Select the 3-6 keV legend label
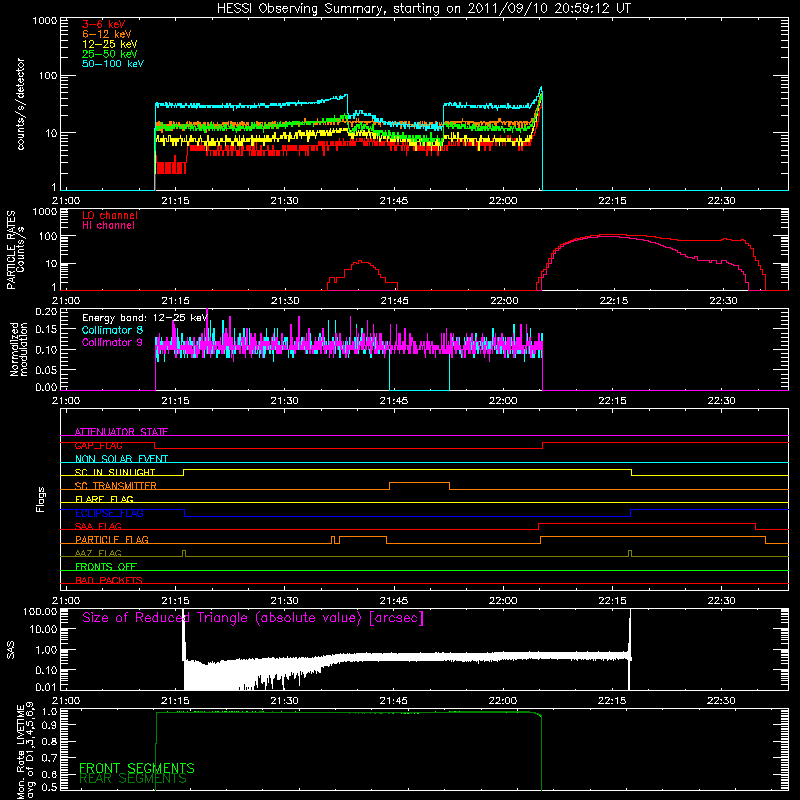This screenshot has width=800, height=800. [104, 24]
